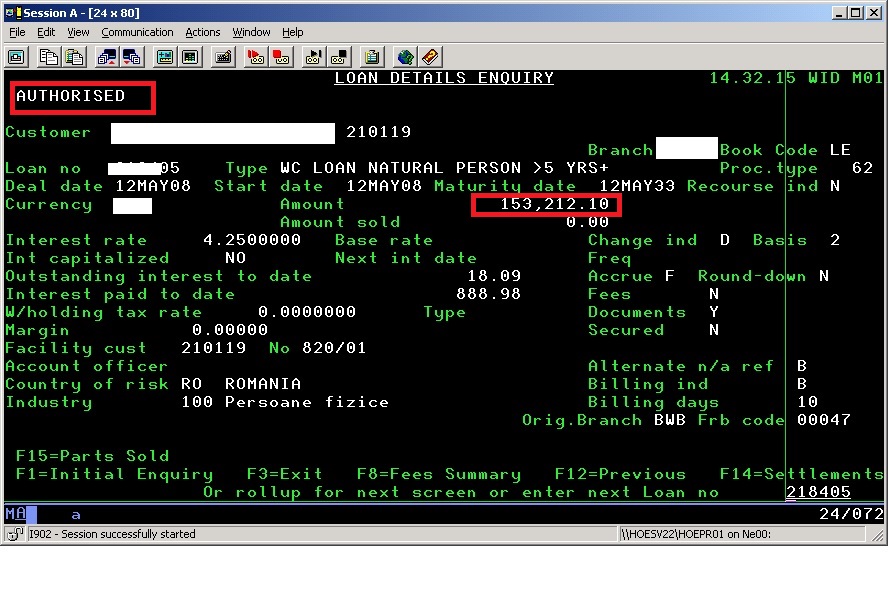The image size is (888, 596).
Task: Open the Window menu
Action: (x=251, y=32)
